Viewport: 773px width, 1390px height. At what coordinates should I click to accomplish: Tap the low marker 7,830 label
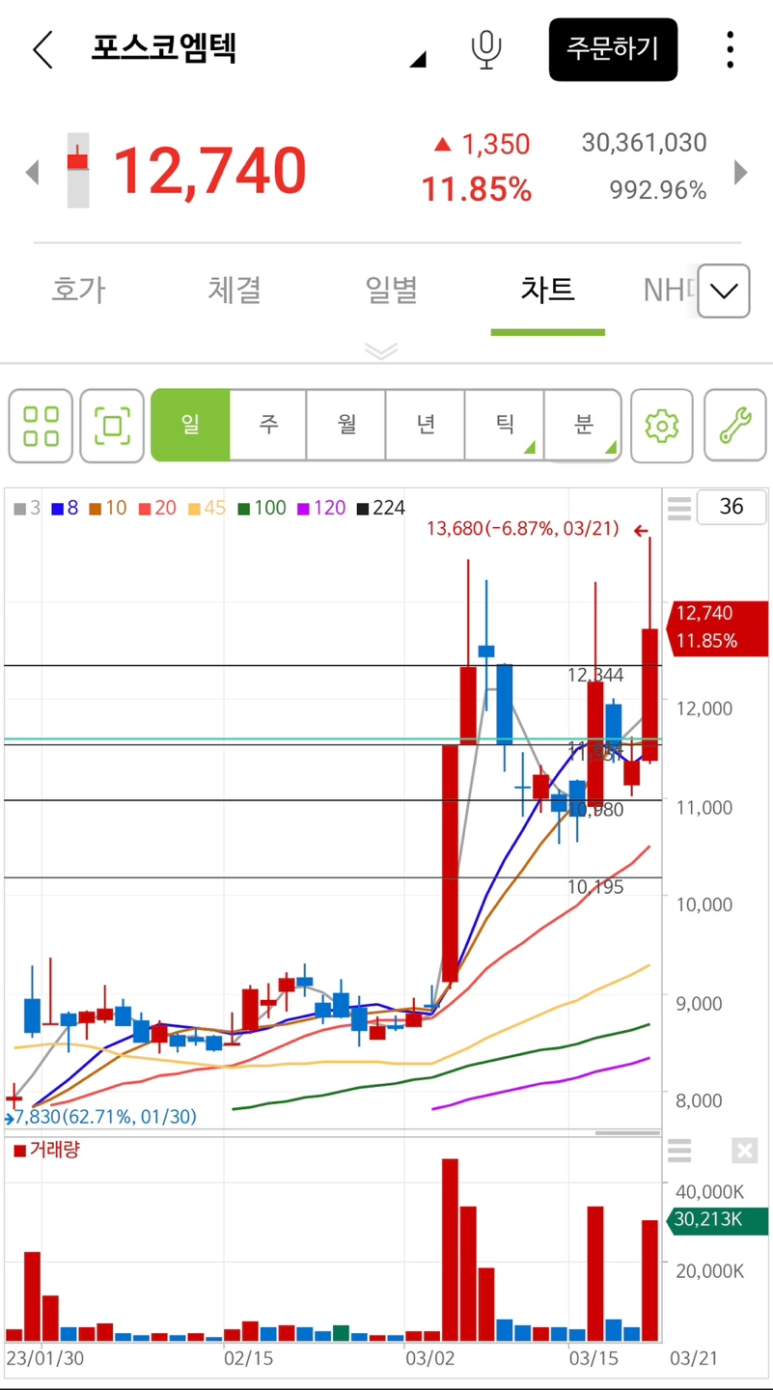(105, 1116)
